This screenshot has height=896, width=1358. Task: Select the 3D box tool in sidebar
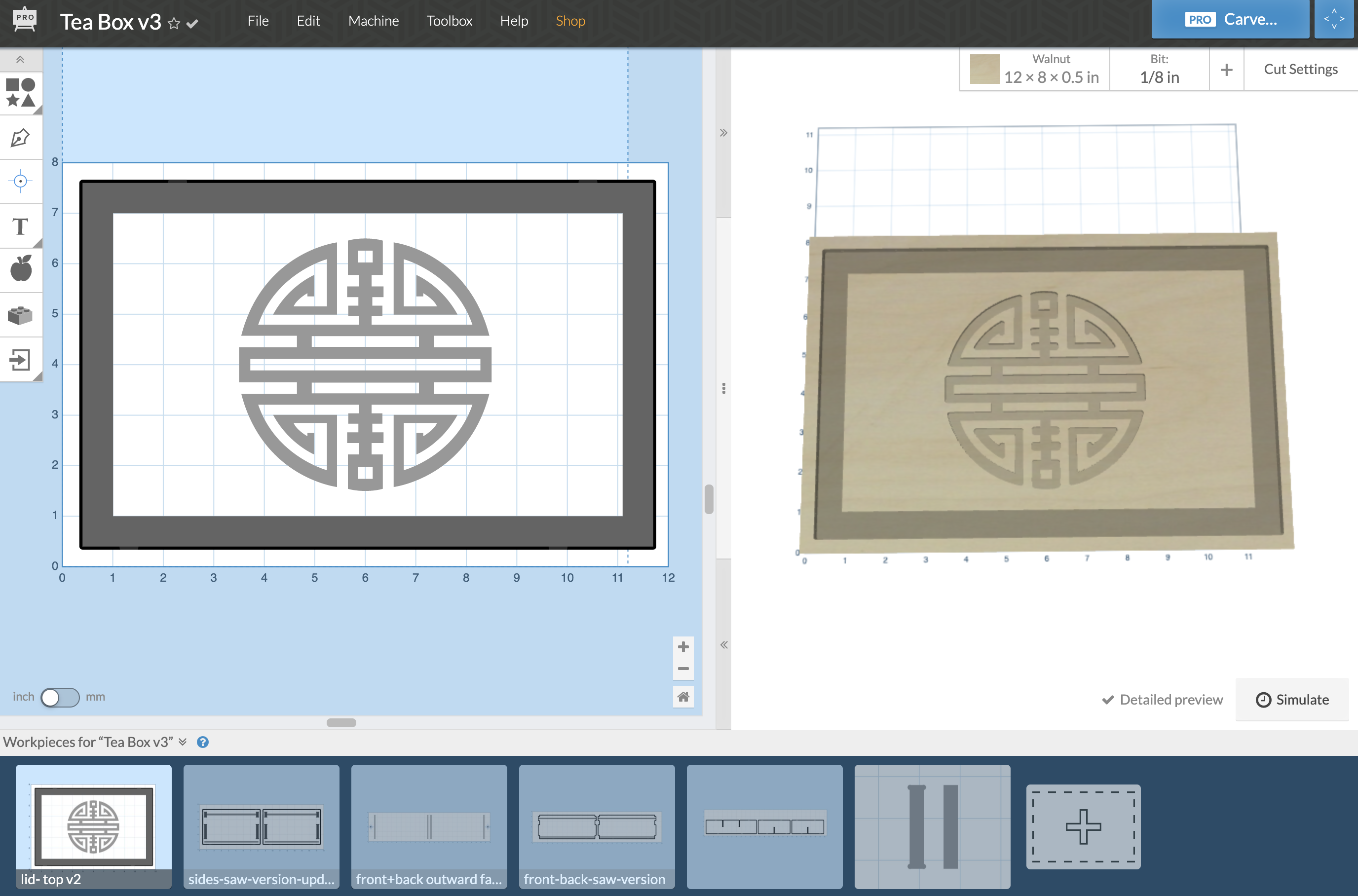click(20, 313)
